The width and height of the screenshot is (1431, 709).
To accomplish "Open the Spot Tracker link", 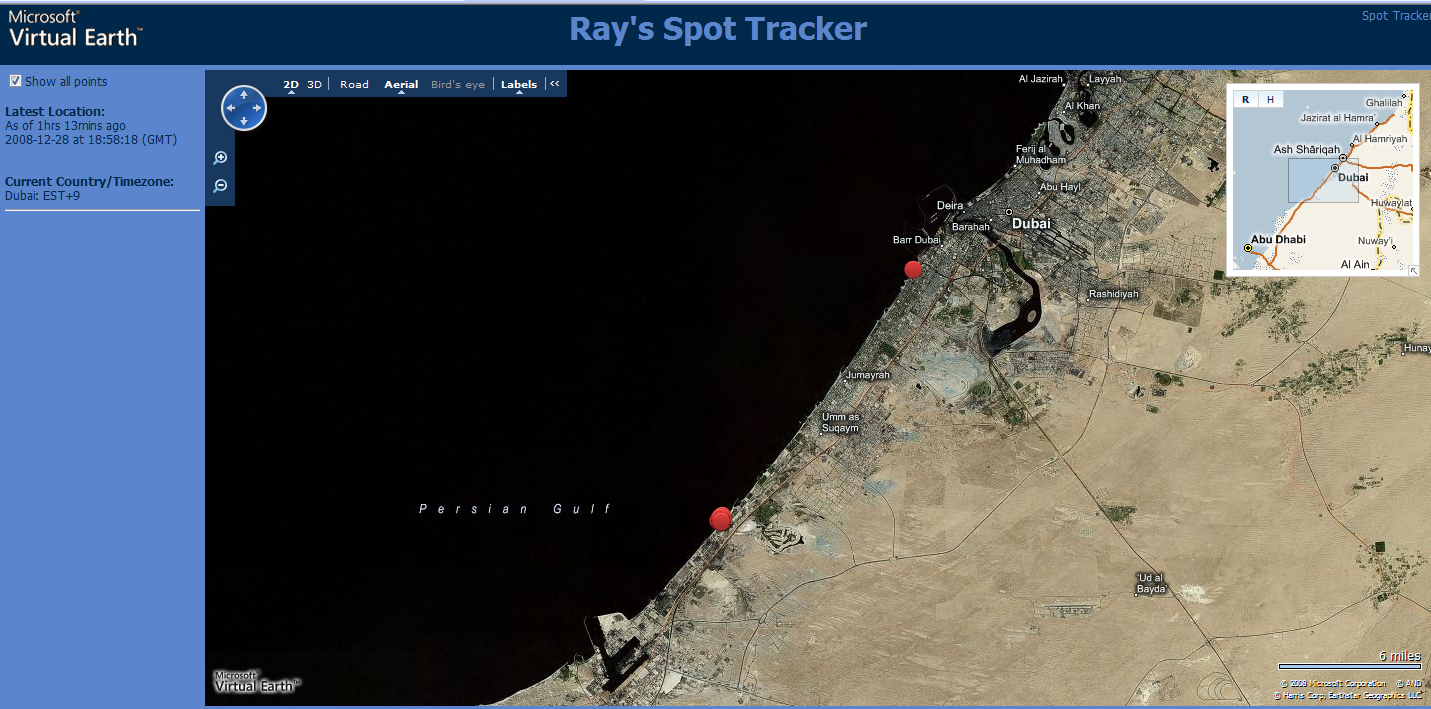I will tap(1396, 15).
